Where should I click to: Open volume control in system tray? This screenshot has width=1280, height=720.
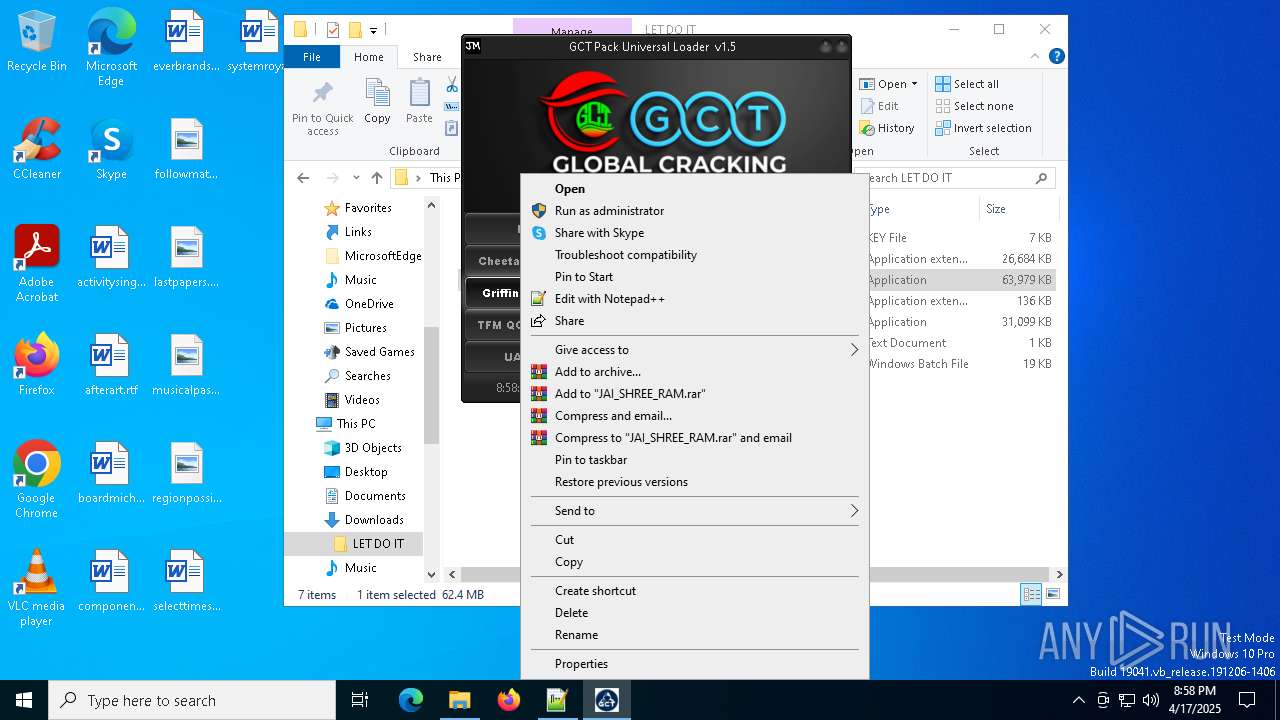1151,700
